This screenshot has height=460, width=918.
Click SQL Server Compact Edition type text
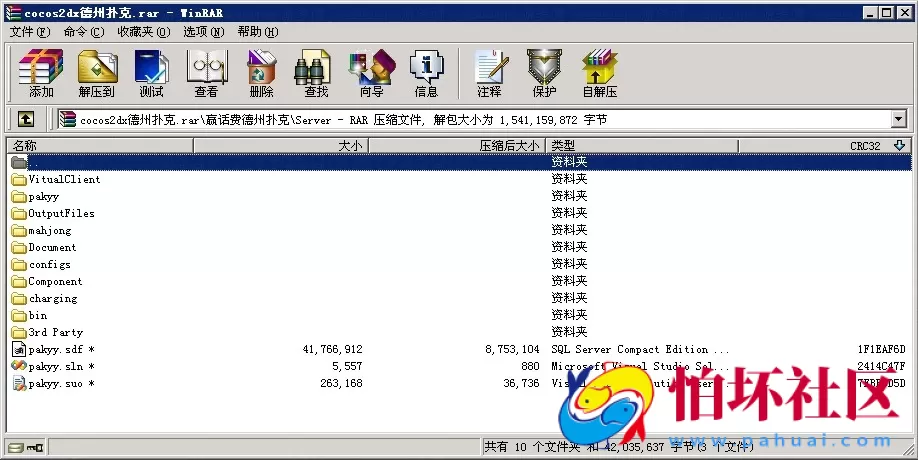640,349
